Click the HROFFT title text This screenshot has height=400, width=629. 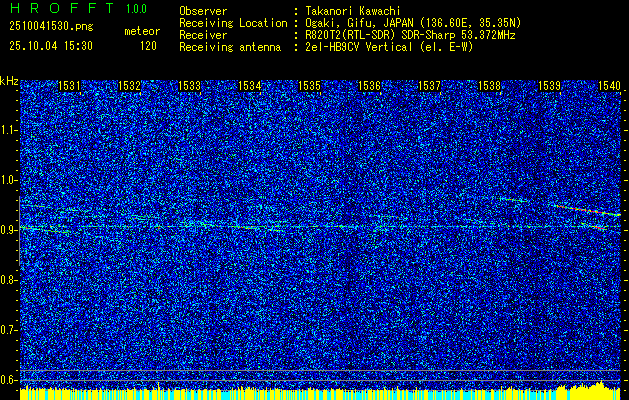[62, 8]
